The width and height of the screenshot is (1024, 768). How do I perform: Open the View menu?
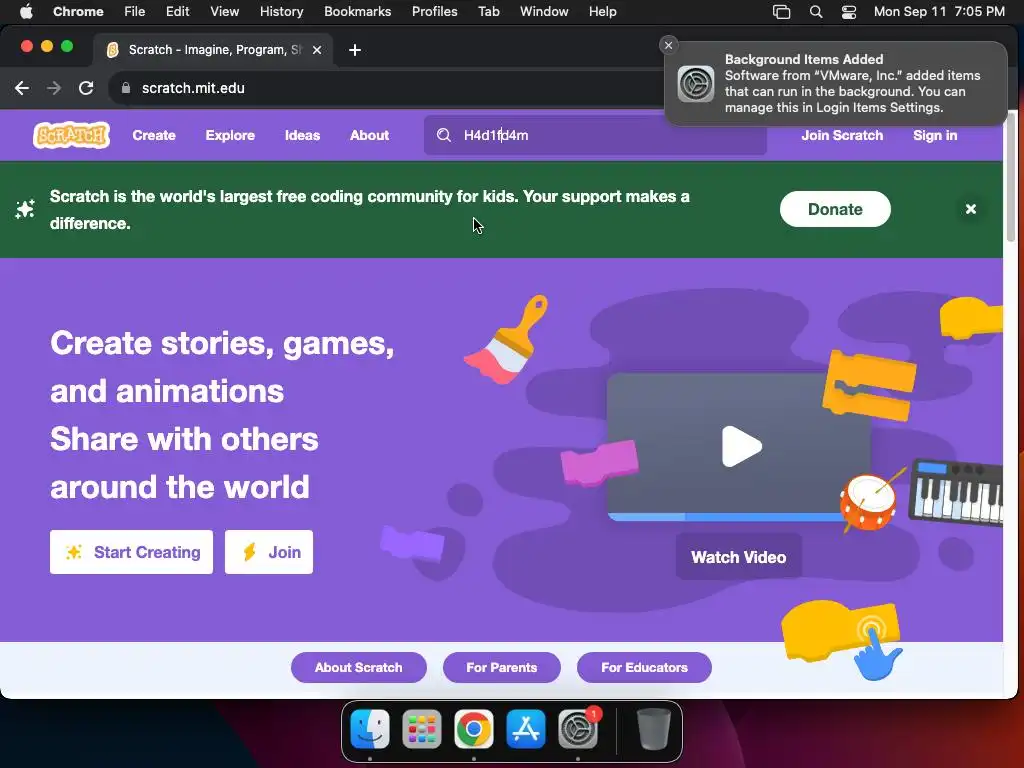click(x=224, y=12)
